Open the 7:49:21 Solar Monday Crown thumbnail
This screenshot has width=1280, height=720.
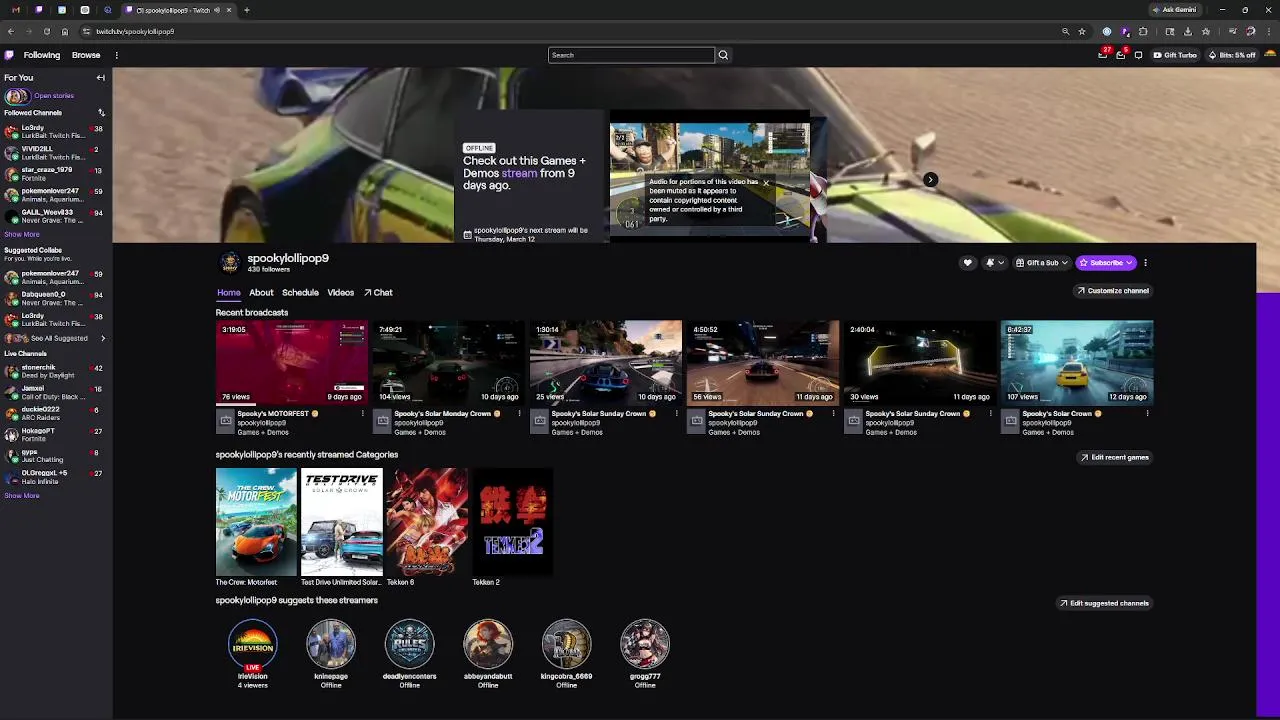448,362
